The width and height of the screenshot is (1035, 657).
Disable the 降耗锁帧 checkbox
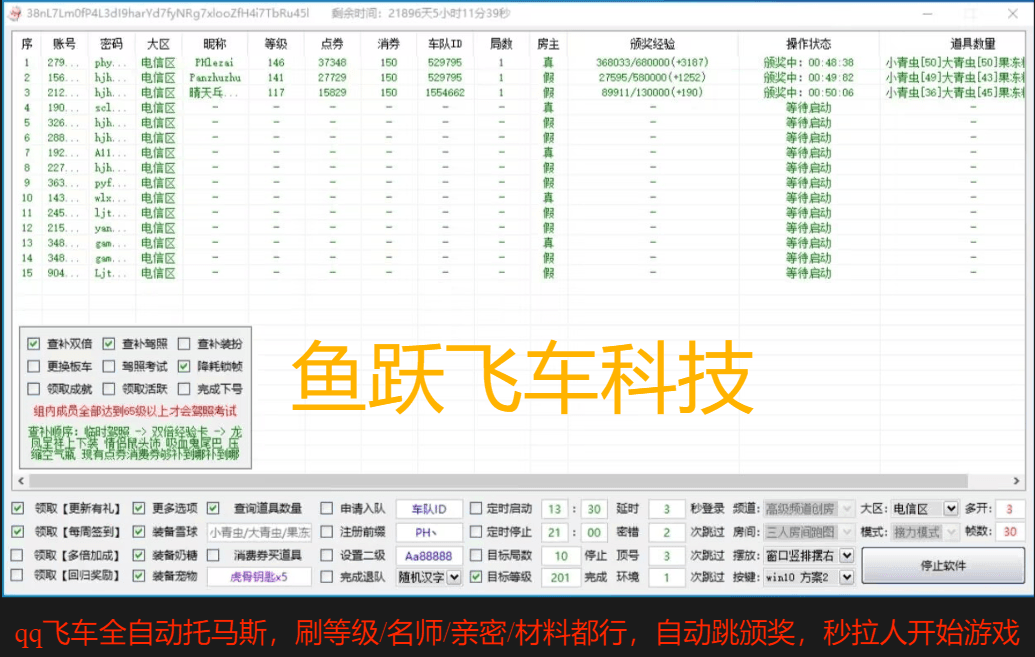pyautogui.click(x=184, y=366)
